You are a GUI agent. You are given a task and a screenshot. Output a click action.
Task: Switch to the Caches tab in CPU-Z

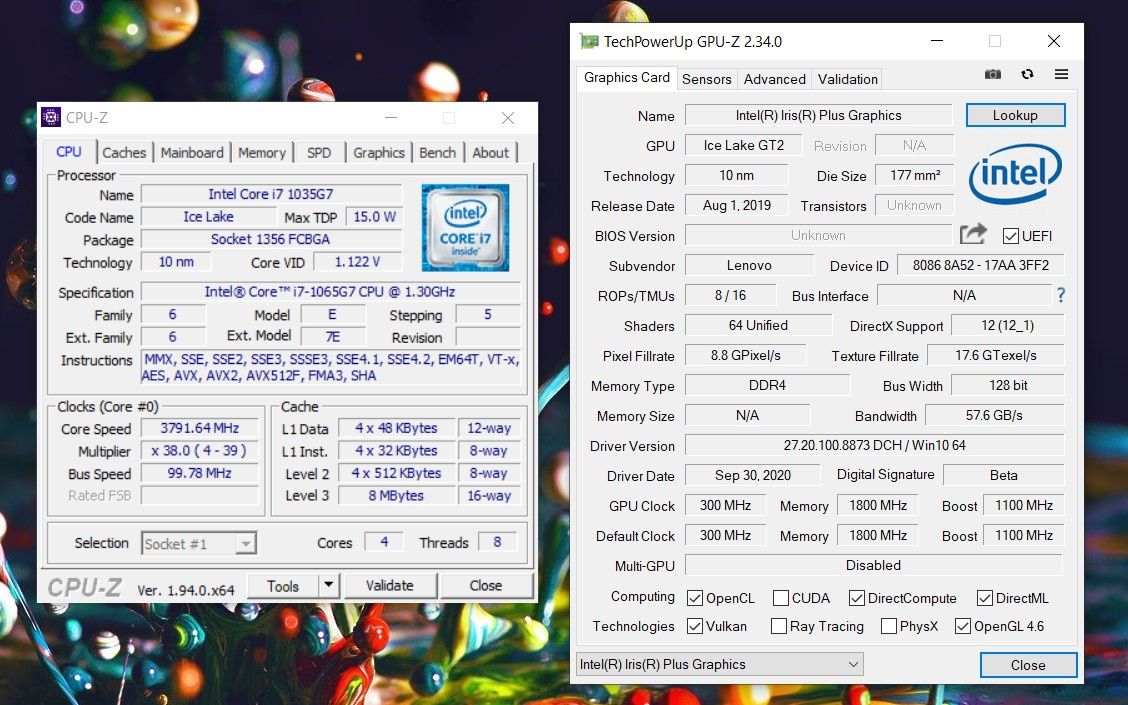tap(124, 153)
